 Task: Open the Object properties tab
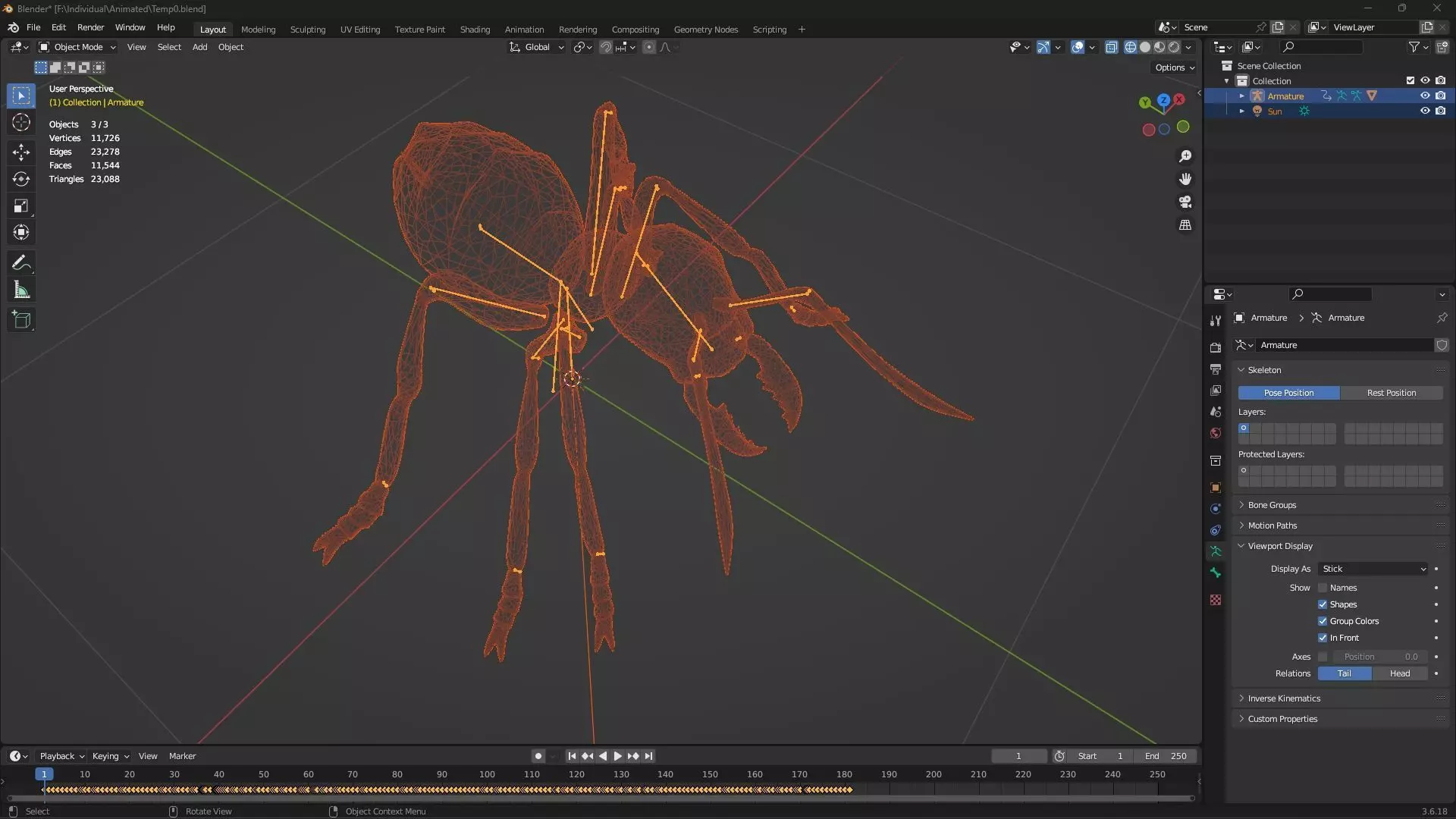tap(1216, 488)
